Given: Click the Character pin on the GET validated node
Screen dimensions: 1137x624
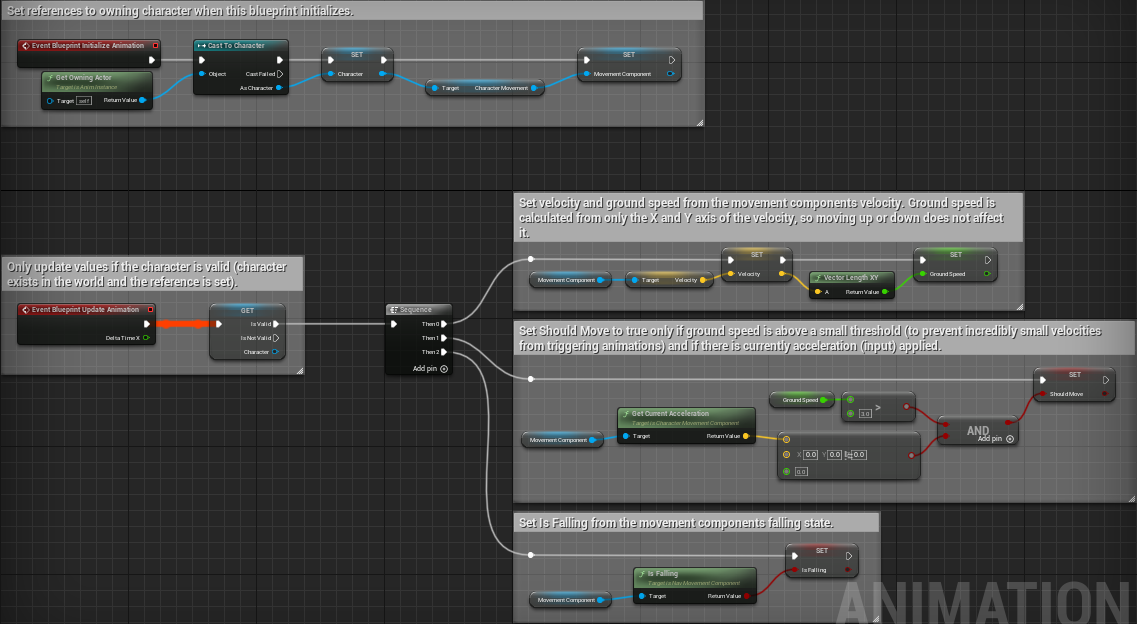Looking at the screenshot, I should 275,351.
